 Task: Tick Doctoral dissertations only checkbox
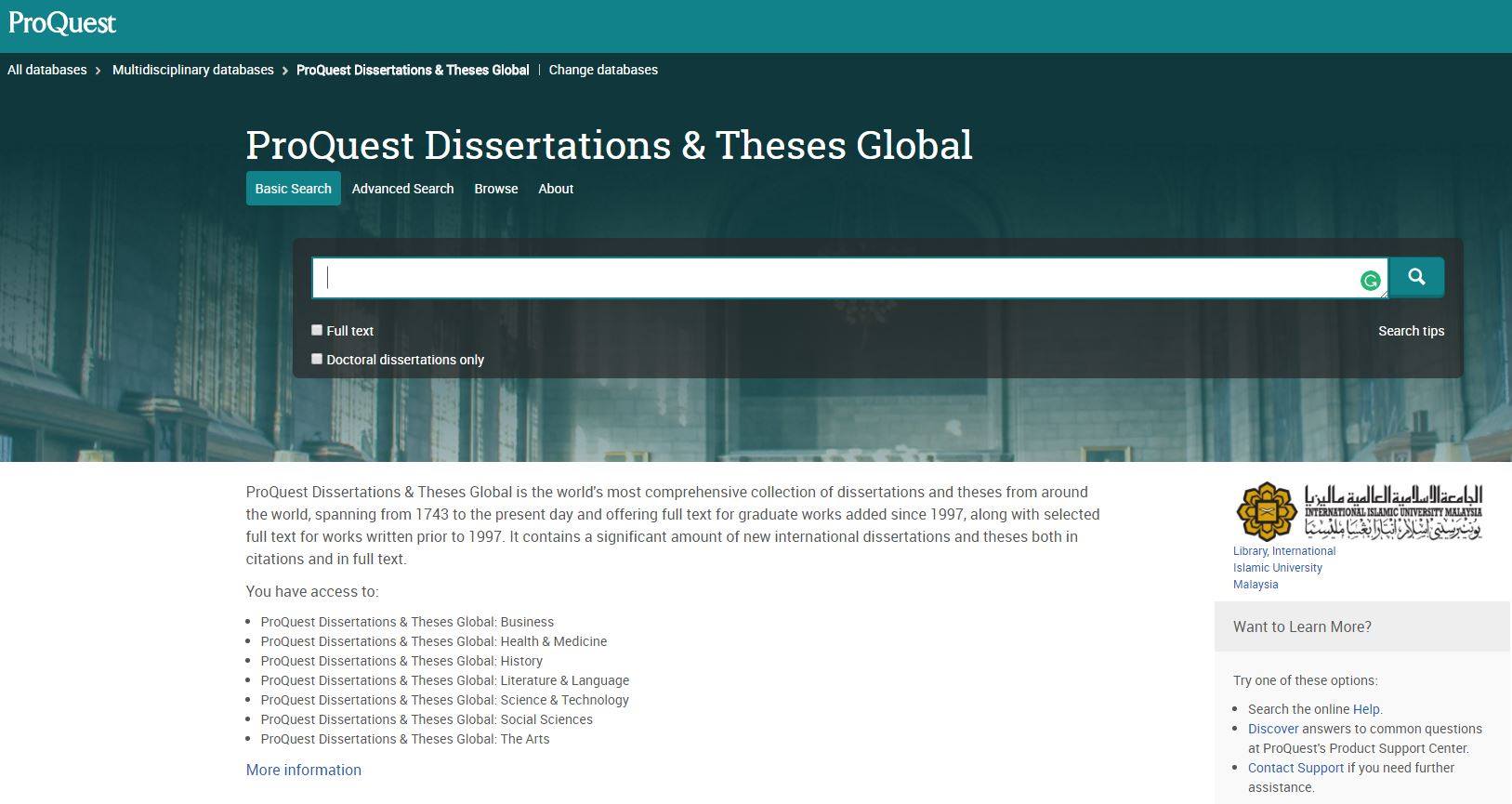tap(317, 359)
